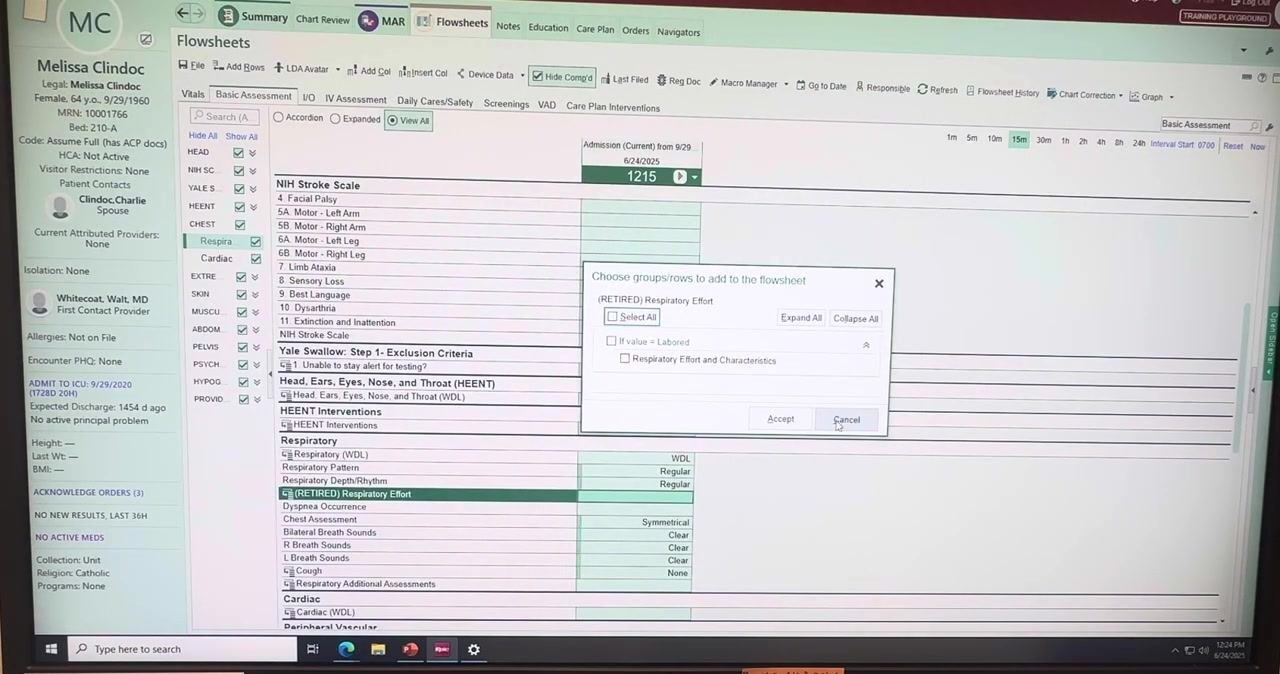Open the LDA Avatar tool
Viewport: 1280px width, 674px height.
[307, 69]
